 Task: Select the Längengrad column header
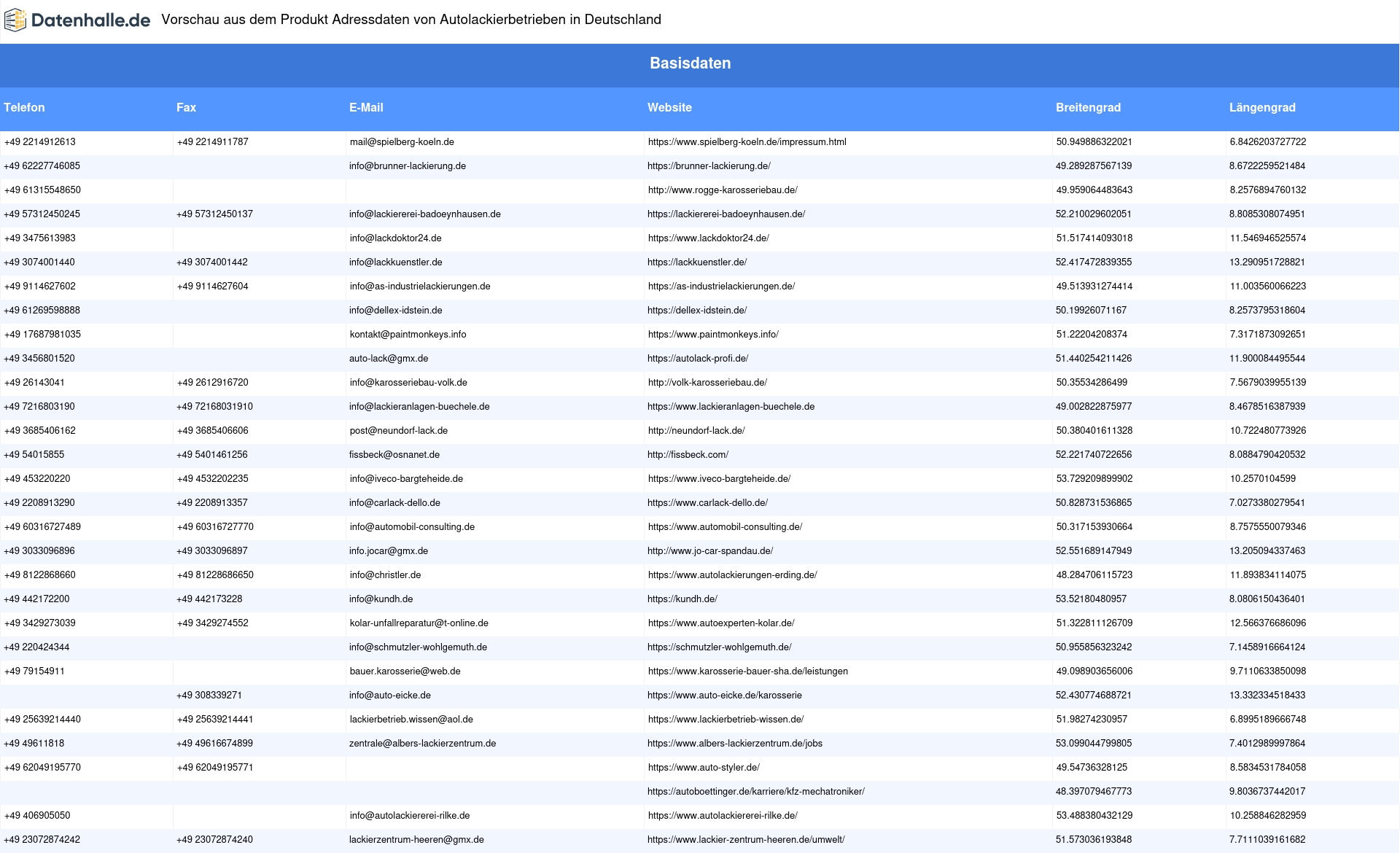click(x=1262, y=107)
